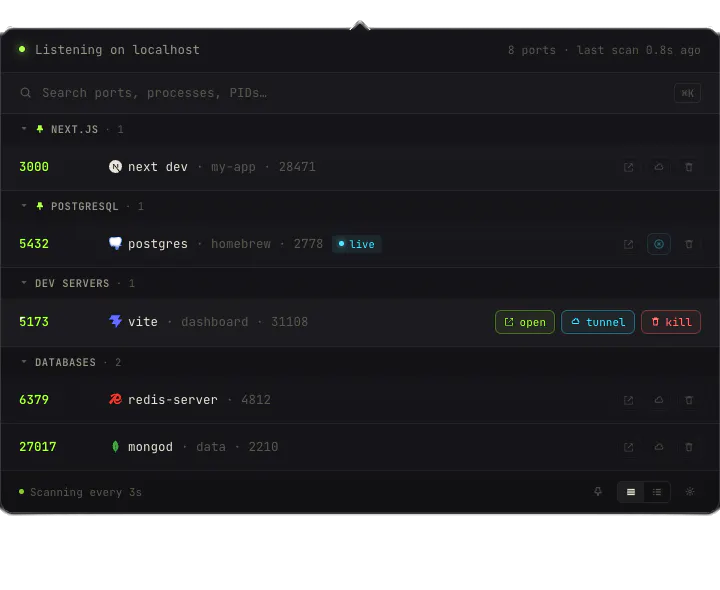The image size is (720, 590).
Task: Click the Next.js logo icon
Action: [115, 167]
